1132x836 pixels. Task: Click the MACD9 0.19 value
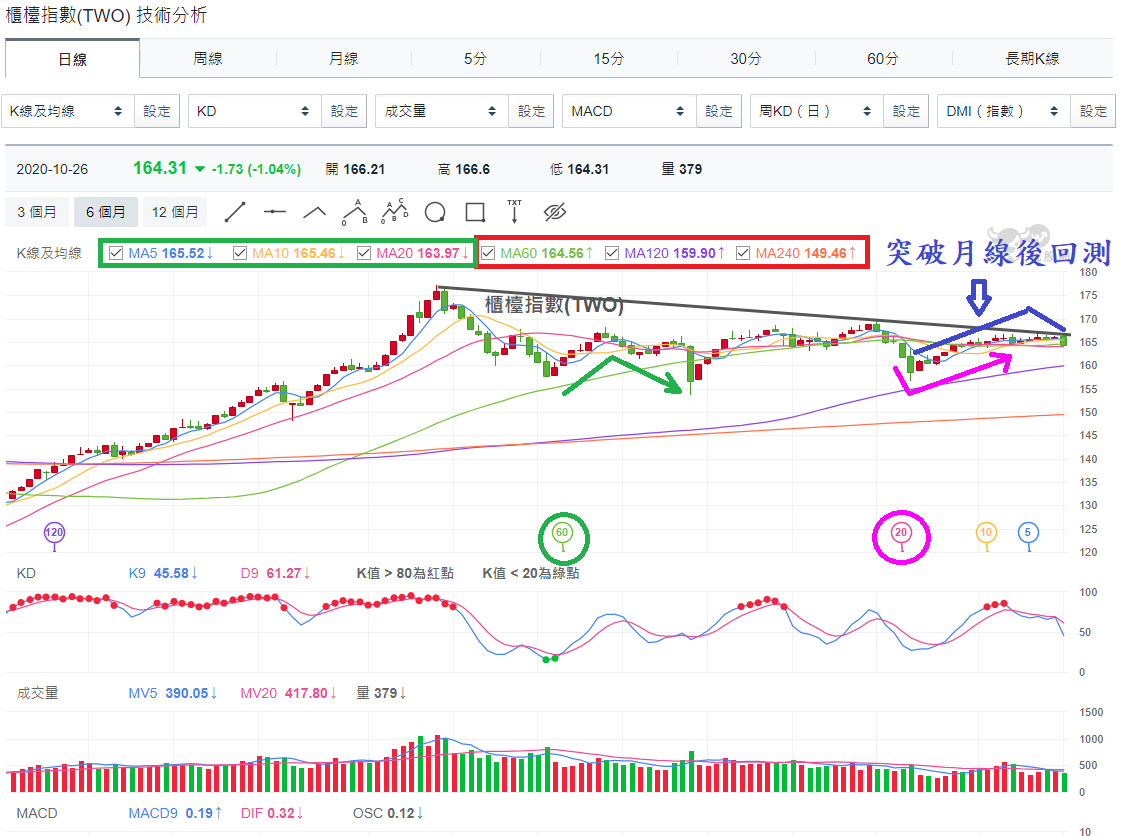(x=175, y=813)
